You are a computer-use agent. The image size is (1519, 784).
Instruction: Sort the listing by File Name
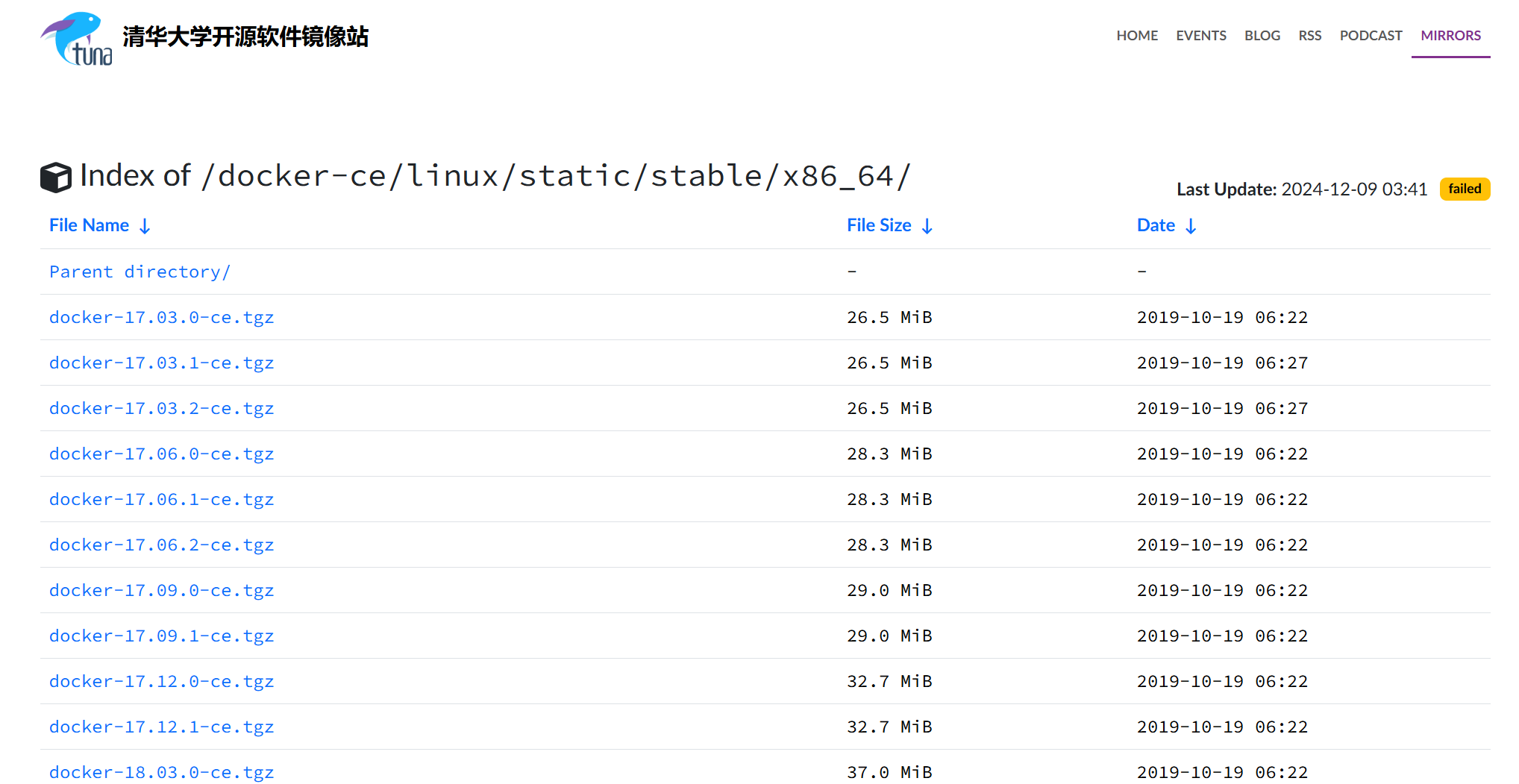coord(89,225)
